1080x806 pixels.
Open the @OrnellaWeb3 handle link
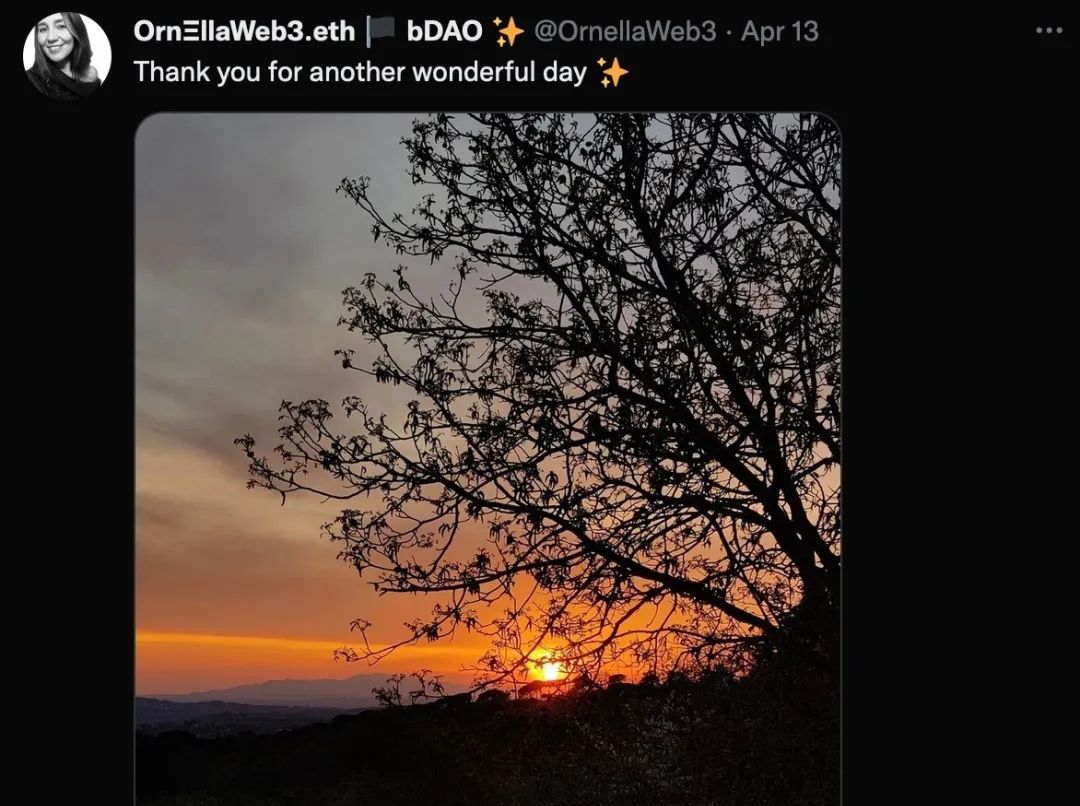tap(625, 32)
